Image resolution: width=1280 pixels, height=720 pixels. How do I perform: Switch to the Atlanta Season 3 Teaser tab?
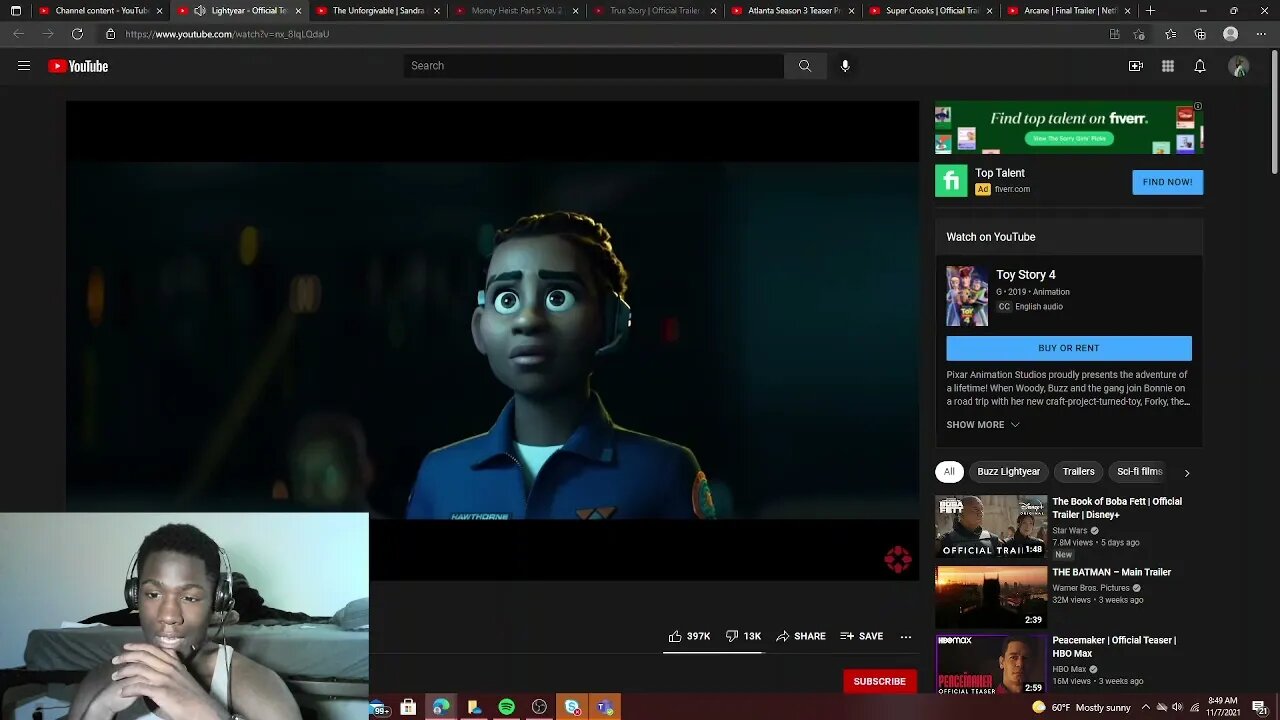pos(793,11)
